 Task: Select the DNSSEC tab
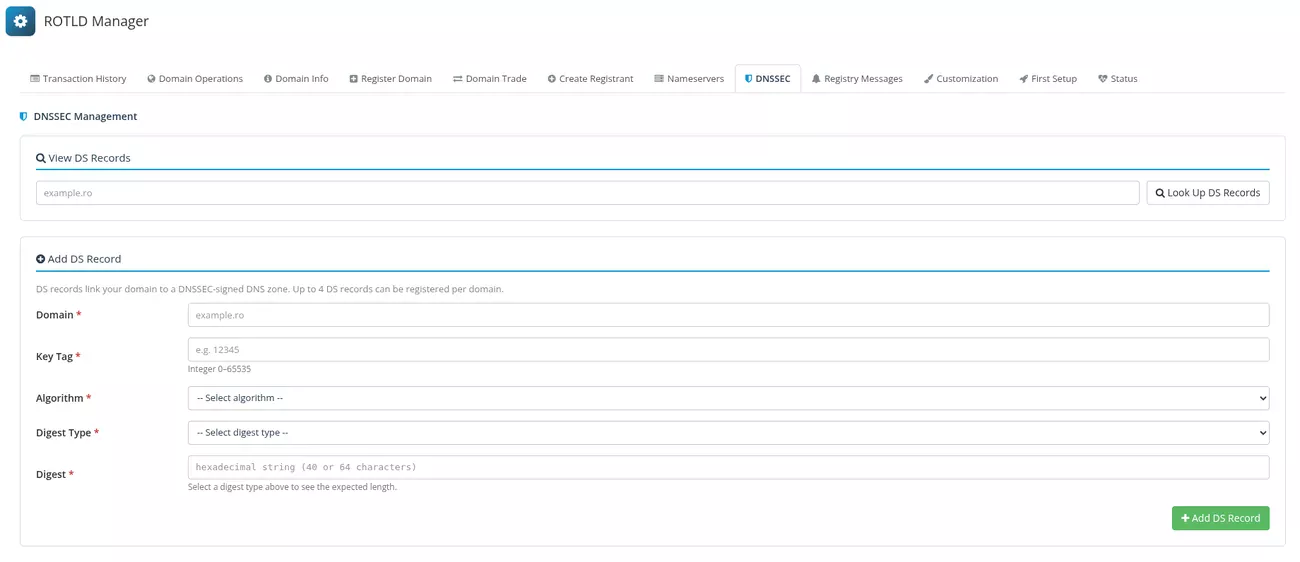767,79
